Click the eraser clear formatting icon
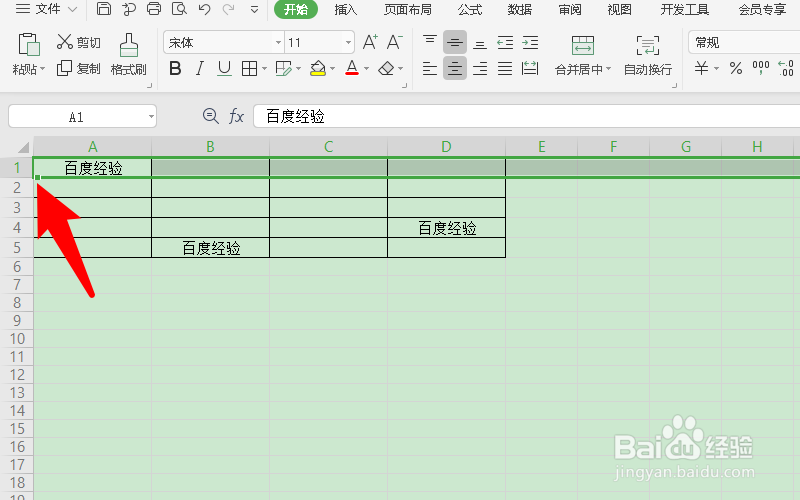Screen dimensions: 800x500 tap(386, 68)
